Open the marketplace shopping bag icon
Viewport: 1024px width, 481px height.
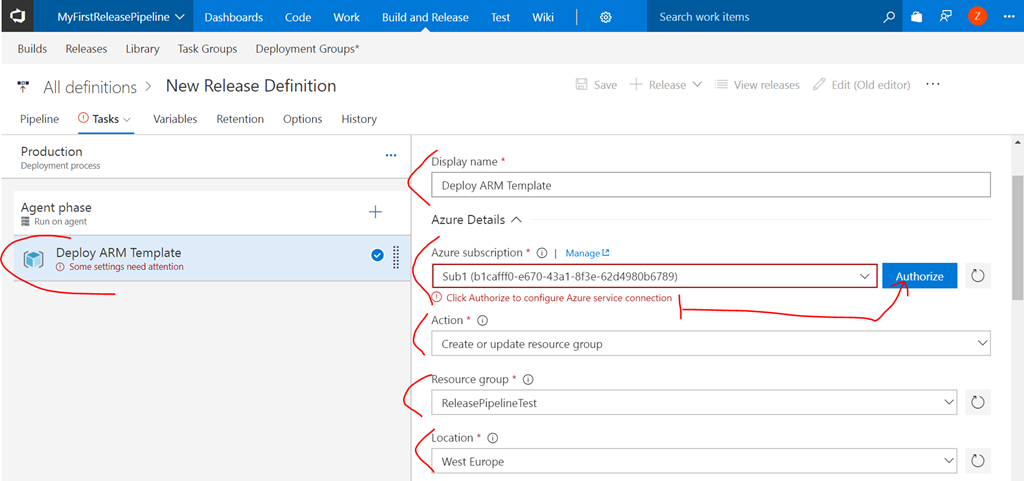pos(917,17)
